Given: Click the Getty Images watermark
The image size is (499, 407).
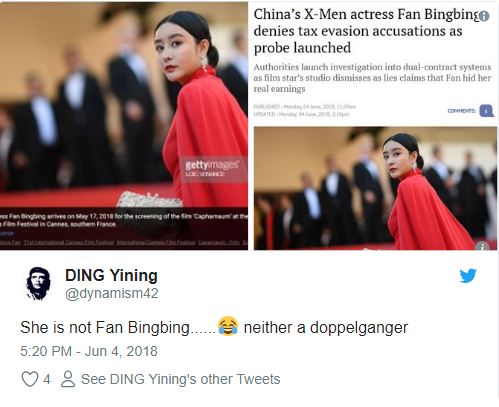Looking at the screenshot, I should pos(212,168).
